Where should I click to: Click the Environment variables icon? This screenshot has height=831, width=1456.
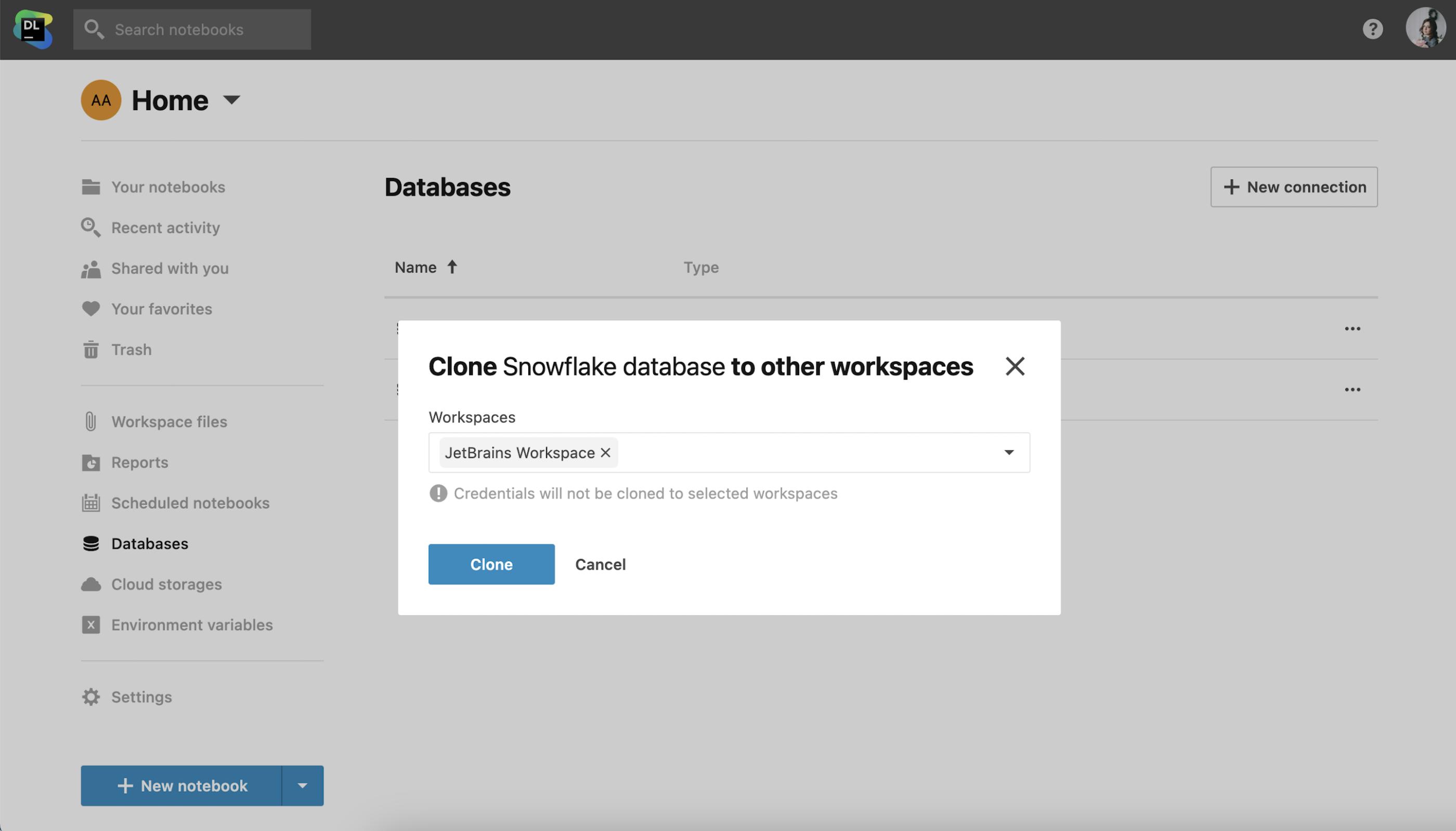coord(90,625)
